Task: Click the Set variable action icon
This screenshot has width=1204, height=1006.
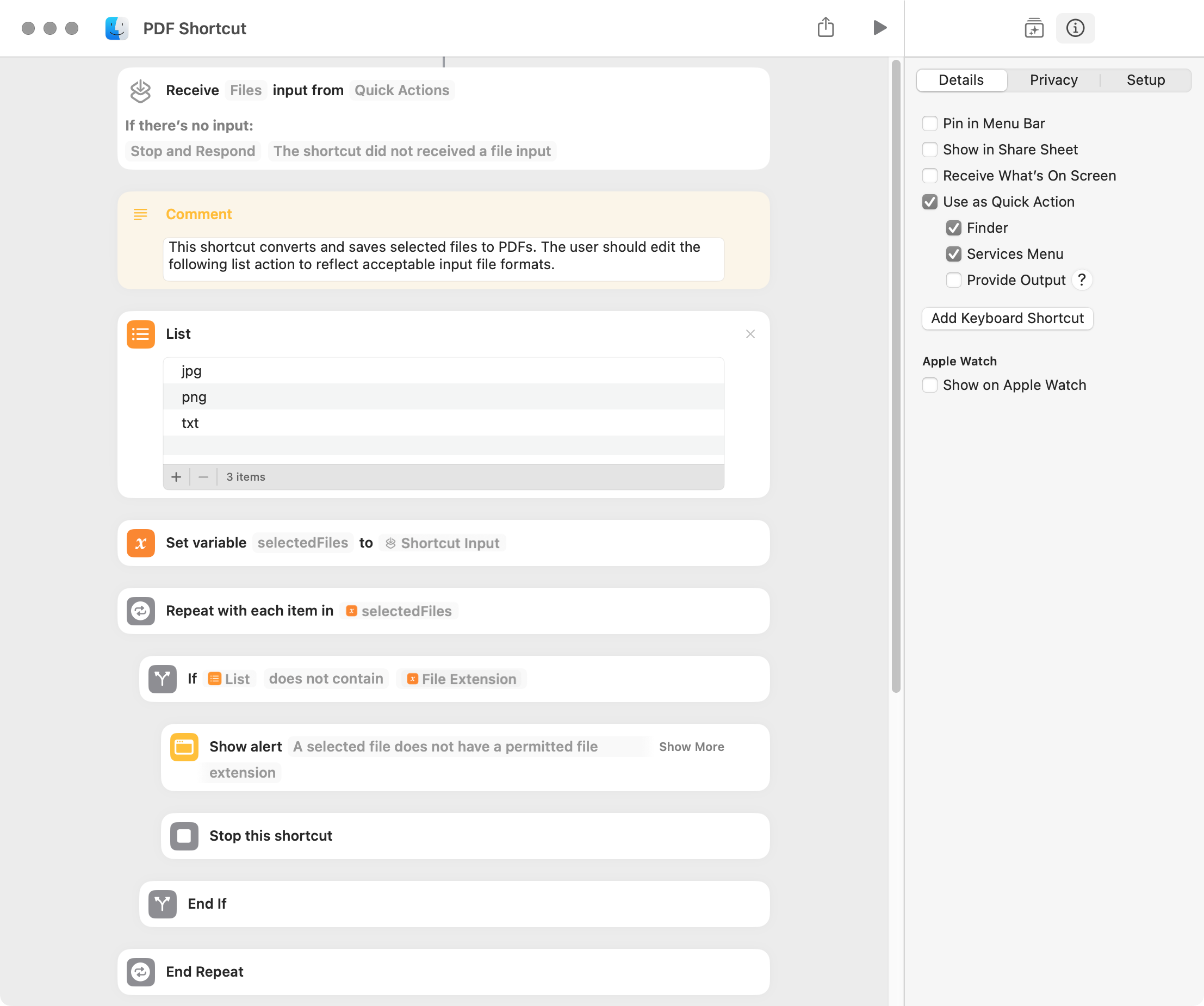Action: pos(140,543)
